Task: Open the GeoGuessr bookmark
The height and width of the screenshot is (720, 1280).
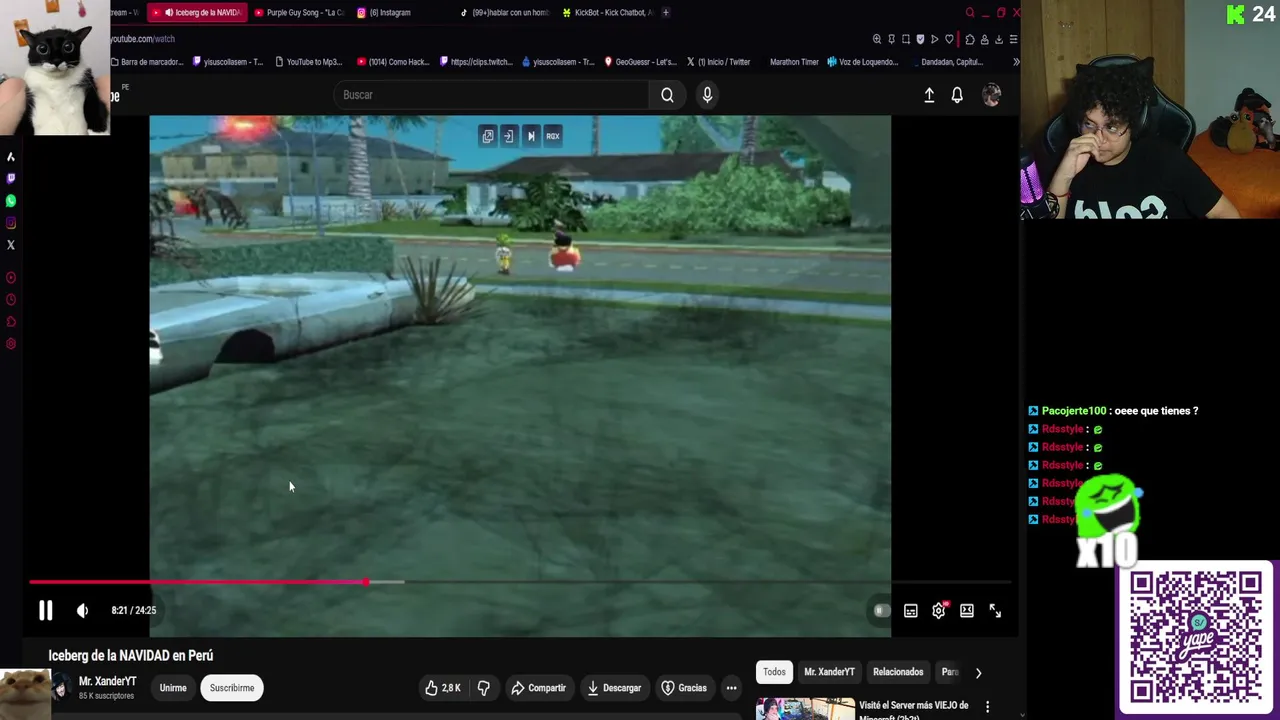Action: (640, 62)
